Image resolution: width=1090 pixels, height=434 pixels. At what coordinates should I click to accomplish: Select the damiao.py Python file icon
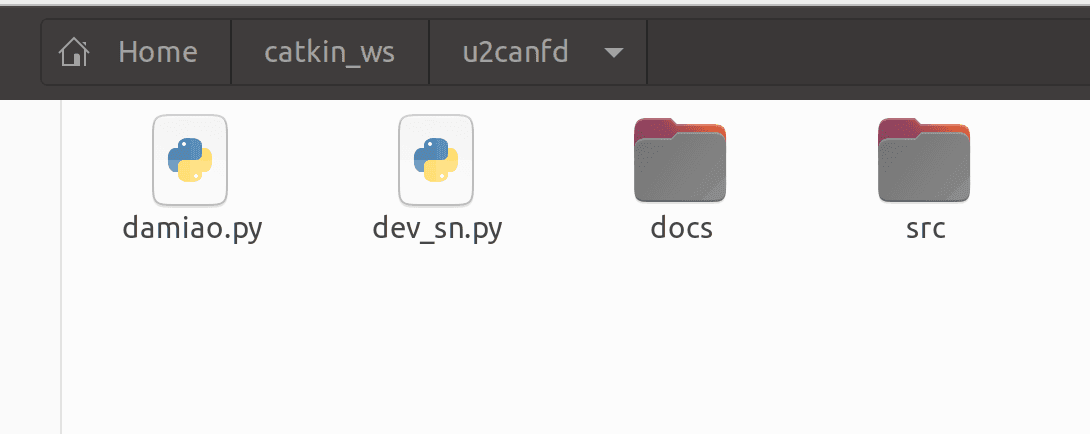(x=190, y=160)
